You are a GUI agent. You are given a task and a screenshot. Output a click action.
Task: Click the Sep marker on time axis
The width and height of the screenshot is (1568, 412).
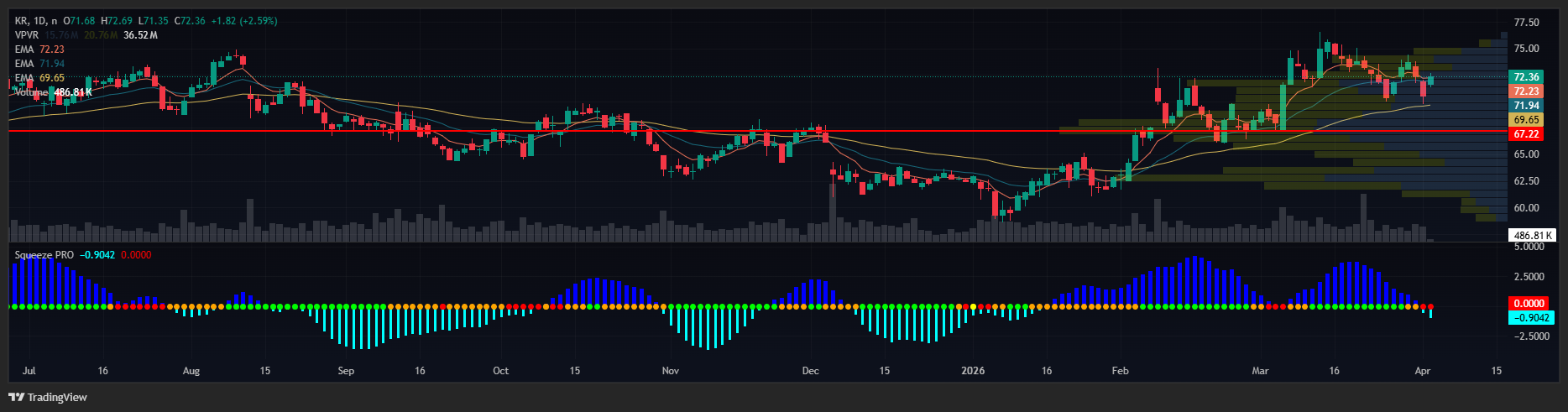[x=346, y=371]
